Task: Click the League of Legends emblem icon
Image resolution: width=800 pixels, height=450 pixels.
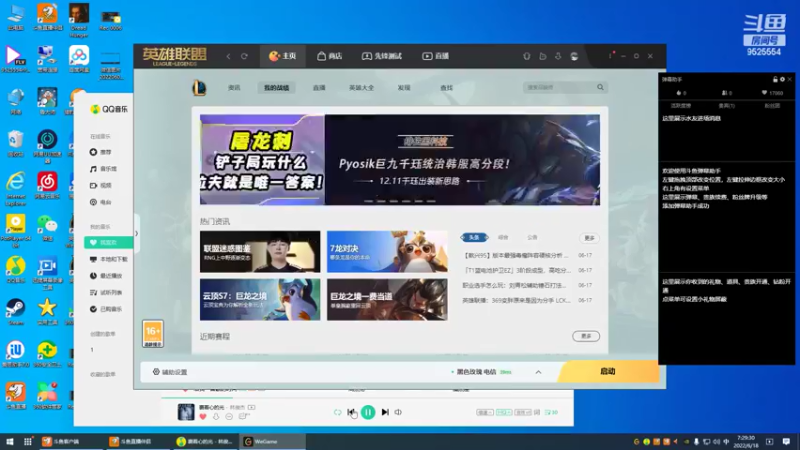Action: pyautogui.click(x=199, y=88)
